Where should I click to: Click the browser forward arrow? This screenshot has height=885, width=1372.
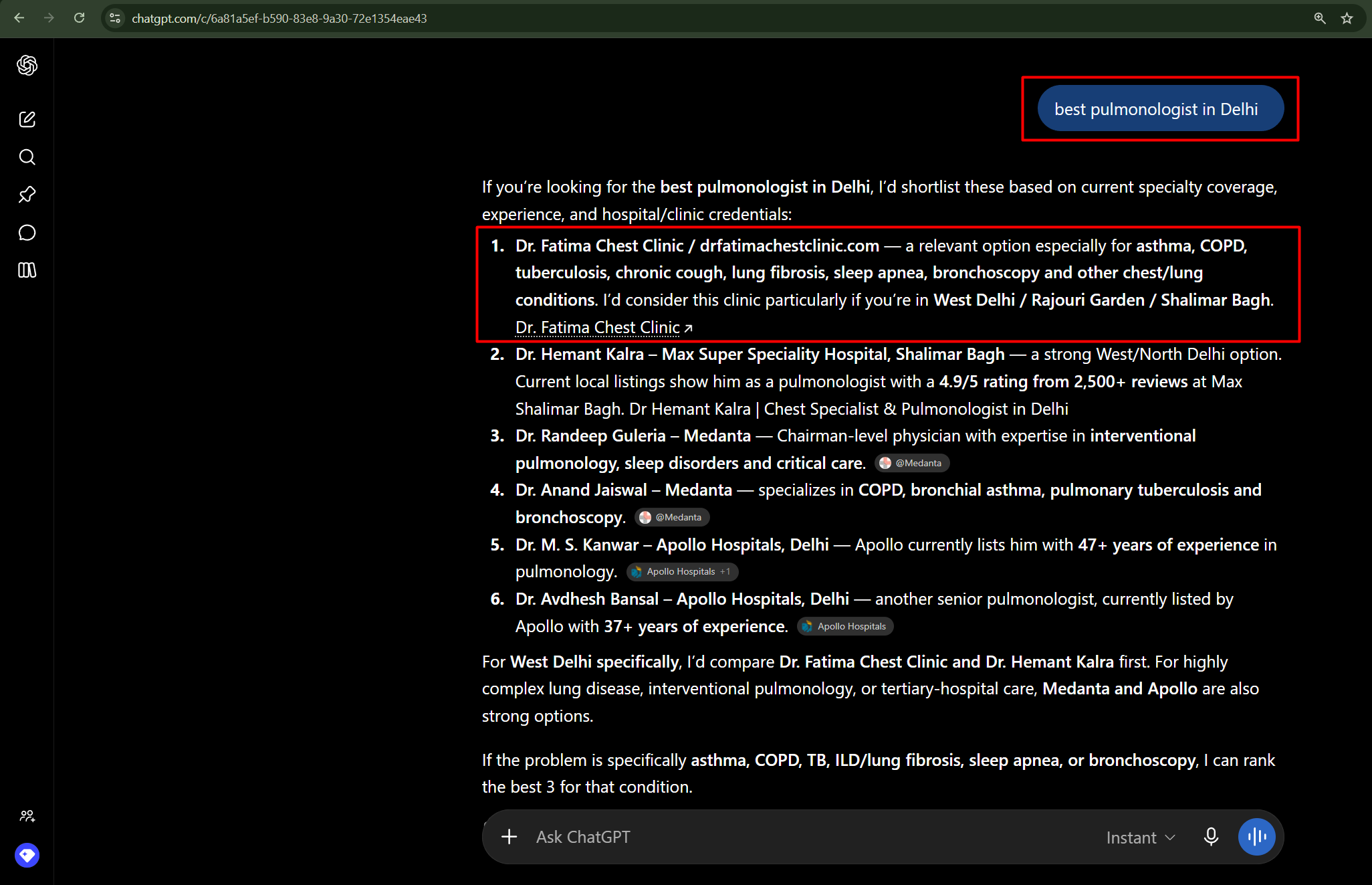[49, 18]
